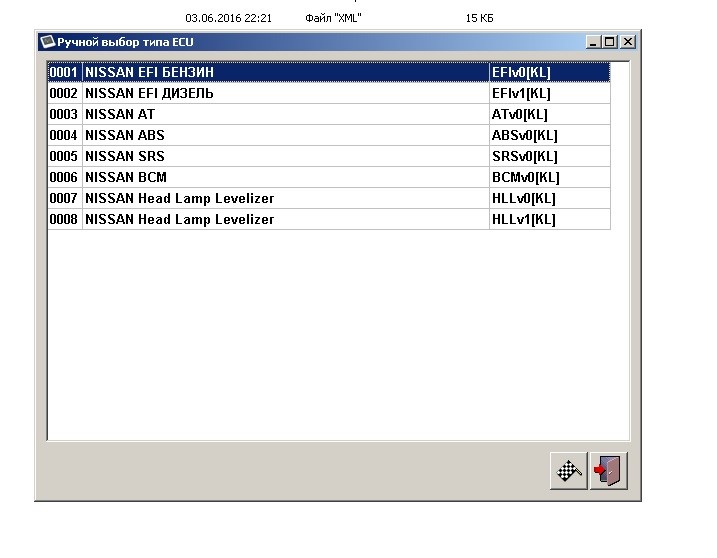
Task: Click number cell 0005
Action: (x=64, y=156)
